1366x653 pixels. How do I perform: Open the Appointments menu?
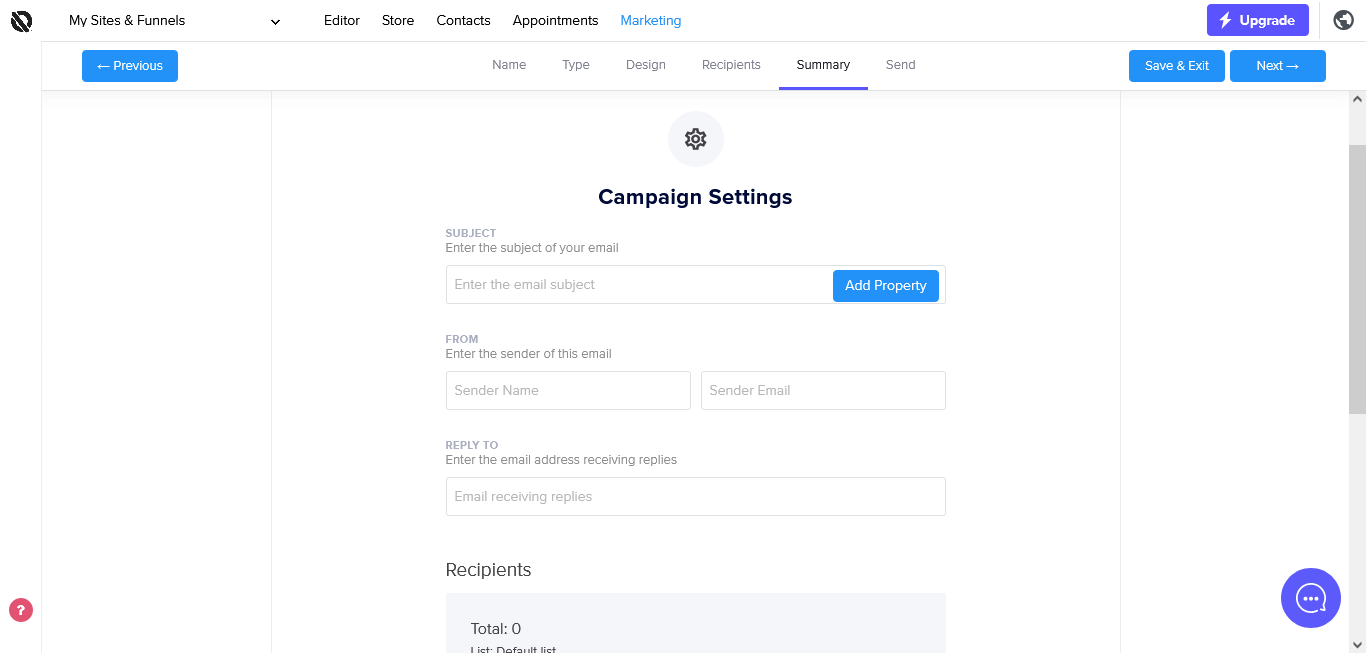tap(555, 20)
